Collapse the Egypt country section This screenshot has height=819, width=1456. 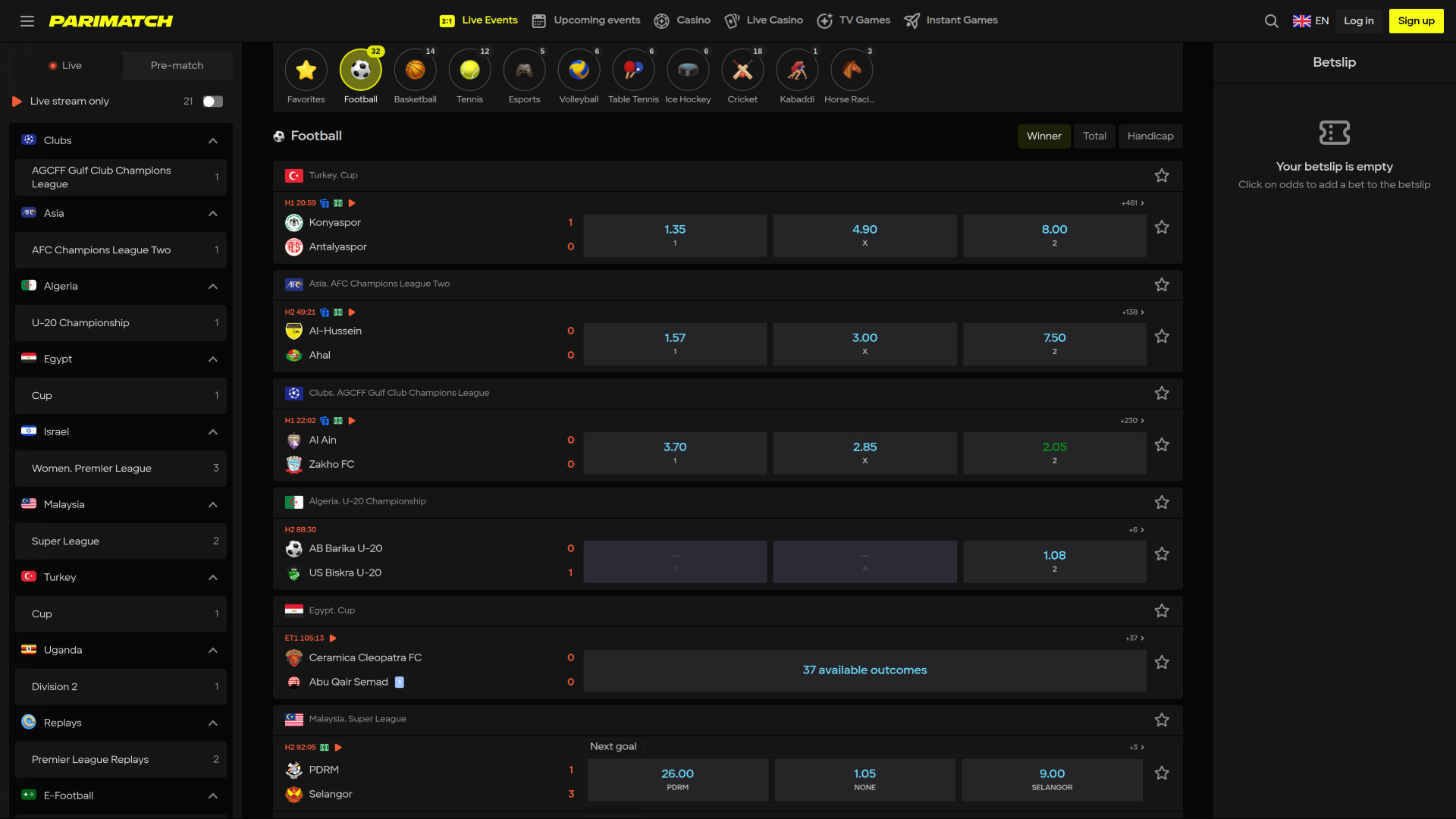tap(213, 359)
